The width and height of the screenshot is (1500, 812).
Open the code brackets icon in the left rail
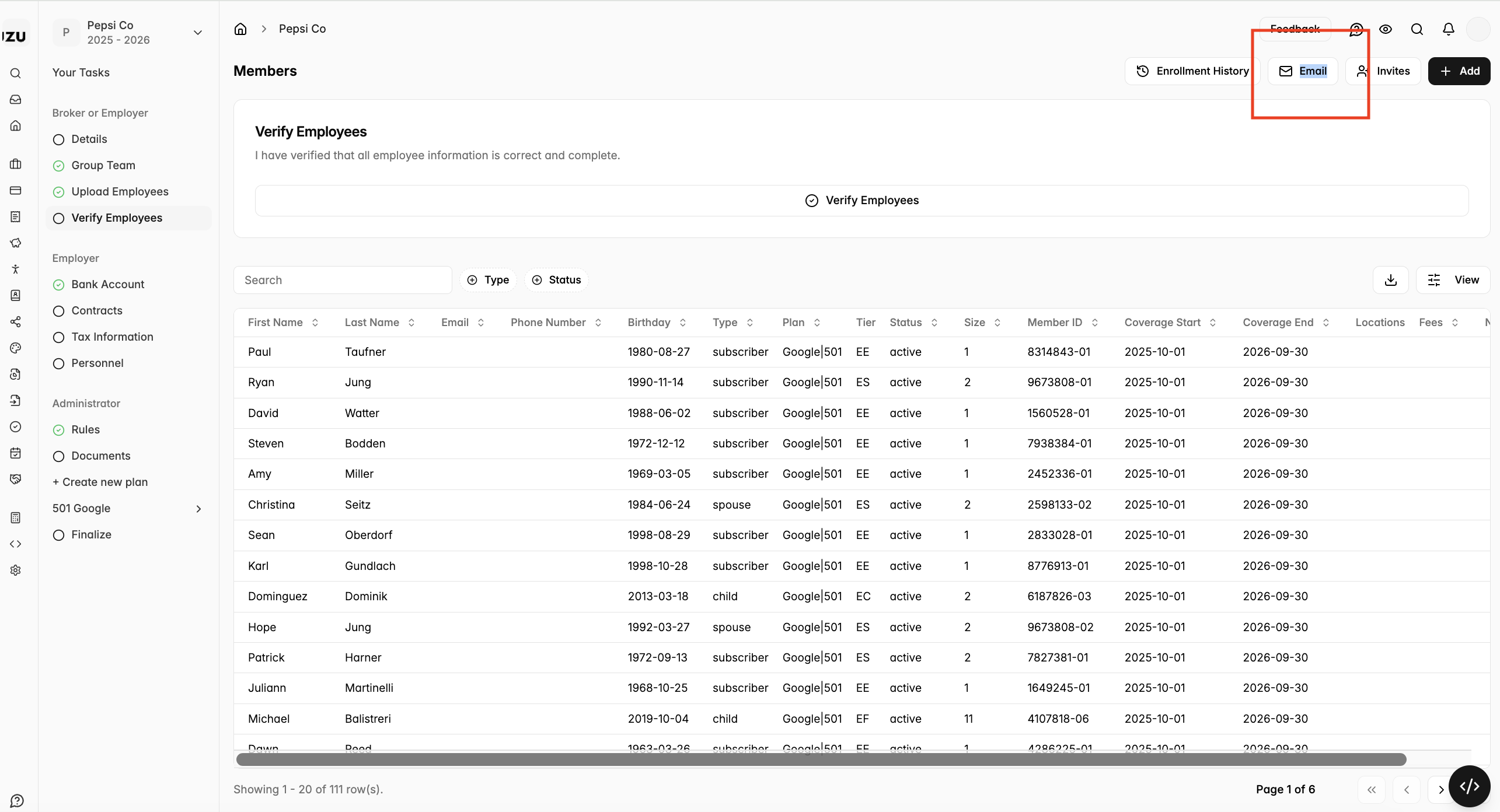pos(16,544)
